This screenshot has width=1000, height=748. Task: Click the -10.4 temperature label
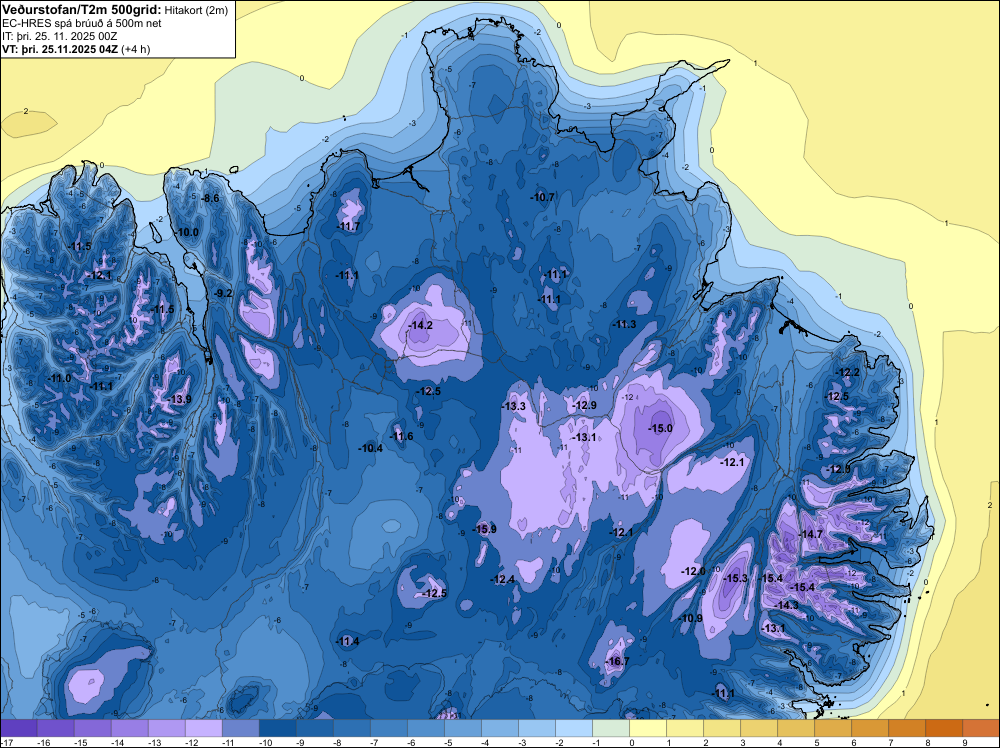coord(371,448)
